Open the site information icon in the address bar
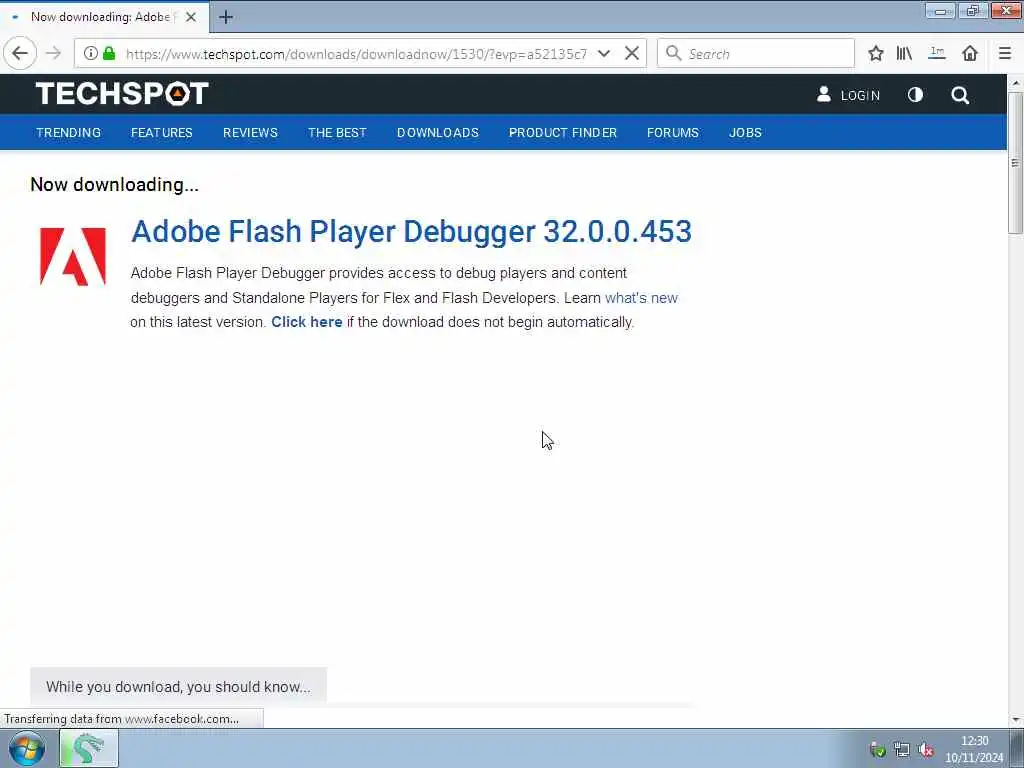The image size is (1024, 768). click(91, 54)
